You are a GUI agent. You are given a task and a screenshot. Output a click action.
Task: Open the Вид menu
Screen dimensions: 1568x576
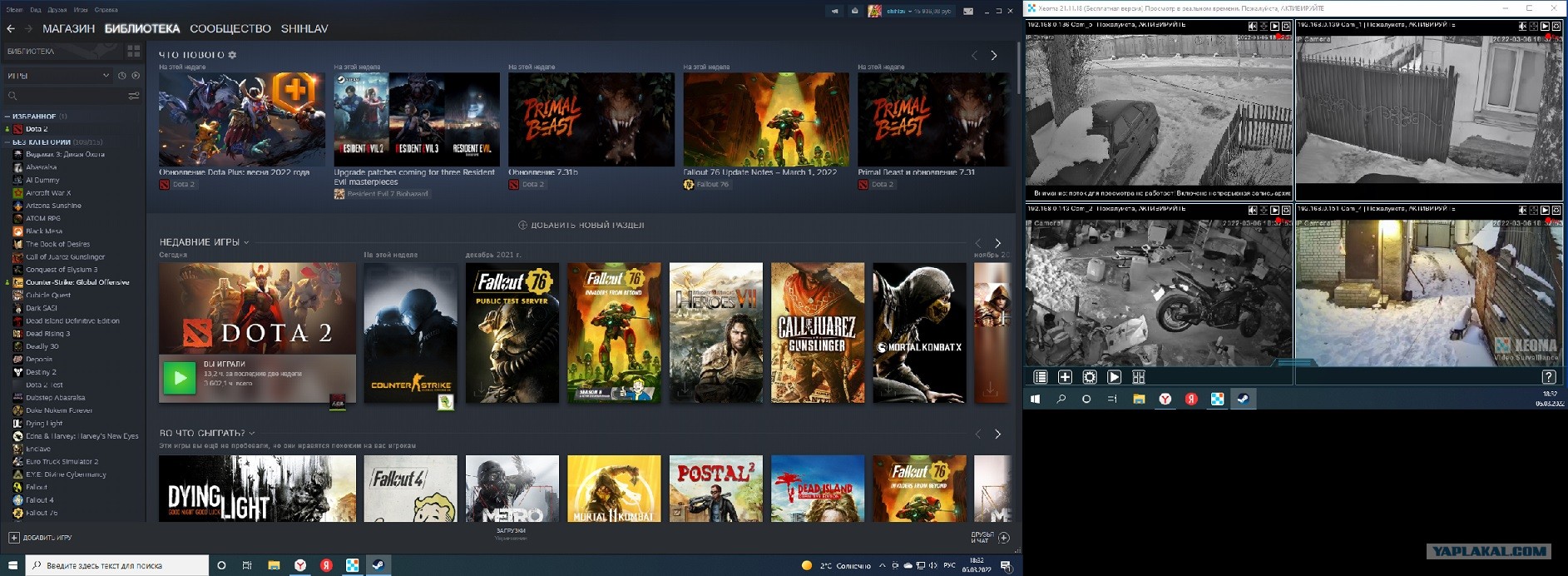click(36, 10)
